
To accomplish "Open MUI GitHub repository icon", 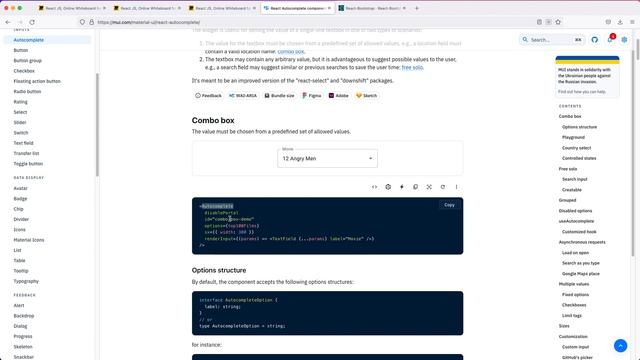I will (x=595, y=40).
